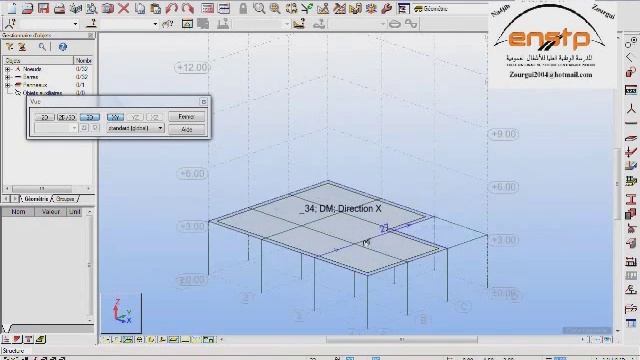This screenshot has height=360, width=640.
Task: Create a new project with the New icon
Action: pyautogui.click(x=12, y=8)
